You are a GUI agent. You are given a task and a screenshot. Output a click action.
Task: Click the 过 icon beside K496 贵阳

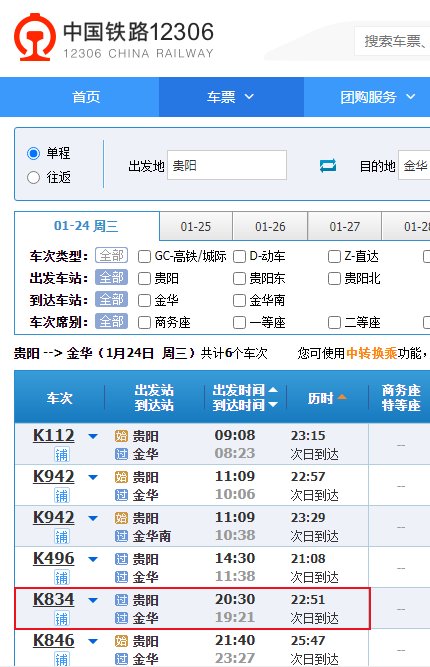121,559
